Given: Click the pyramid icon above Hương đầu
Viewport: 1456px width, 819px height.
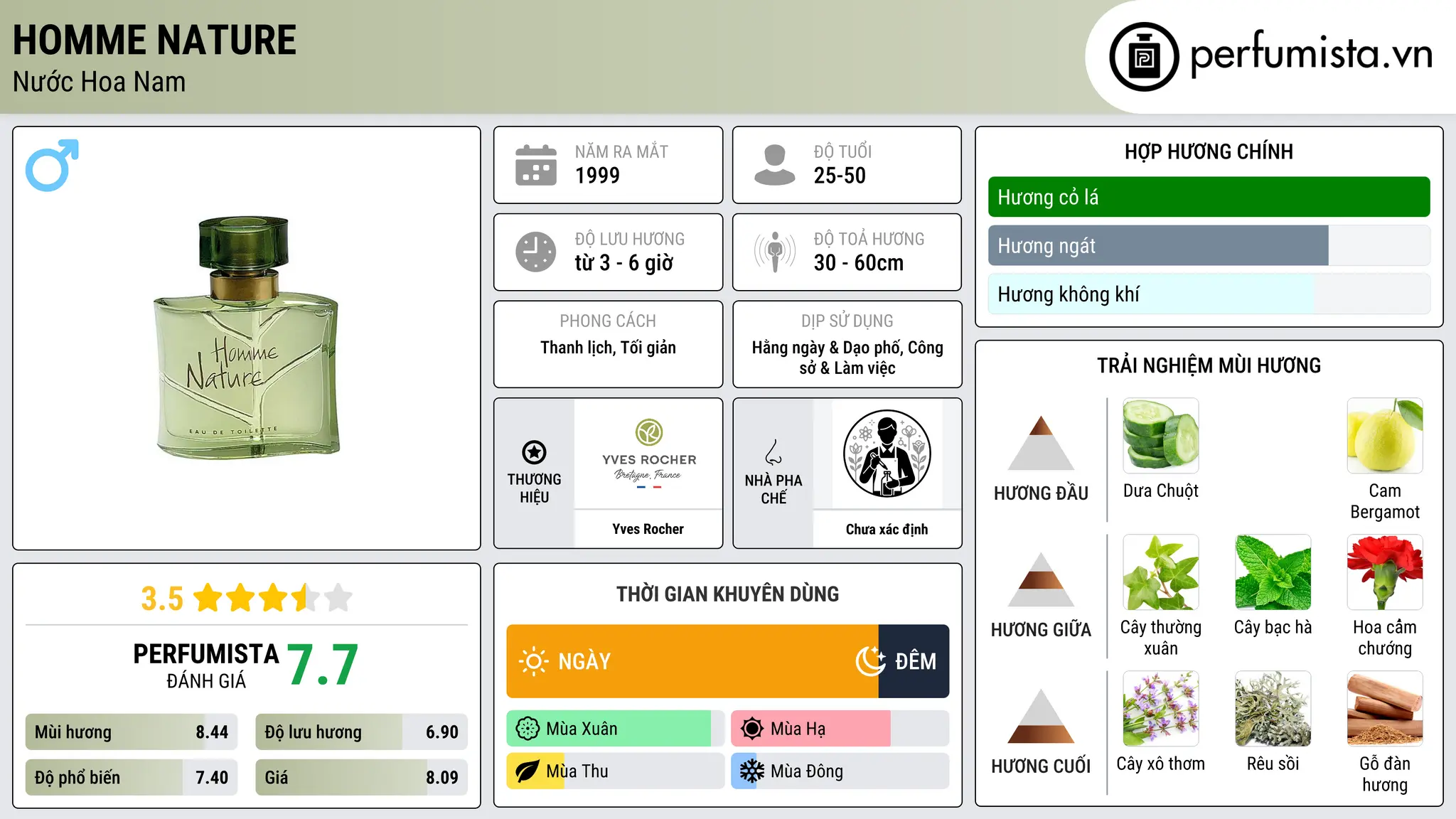Looking at the screenshot, I should click(x=1041, y=443).
